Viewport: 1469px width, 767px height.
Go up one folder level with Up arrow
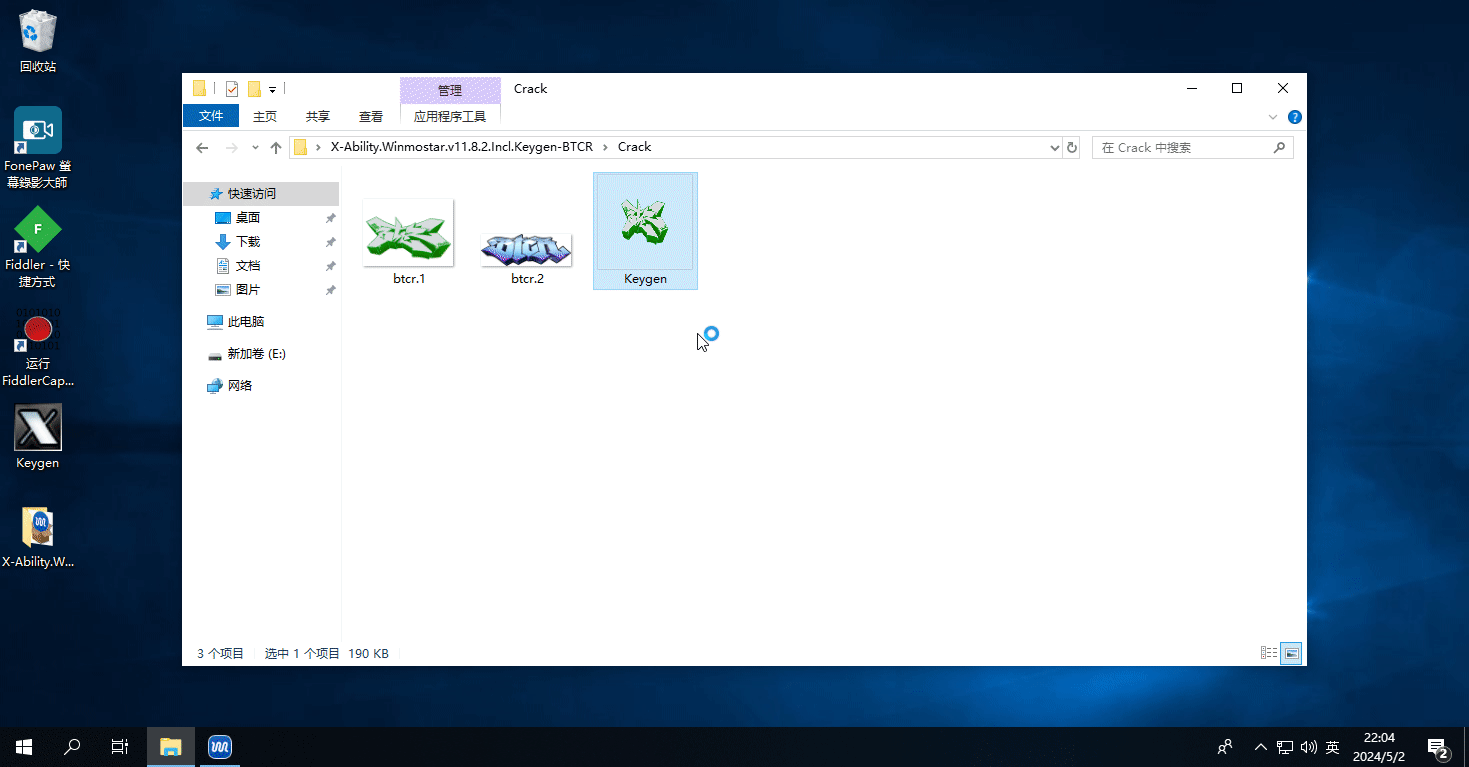(x=276, y=148)
